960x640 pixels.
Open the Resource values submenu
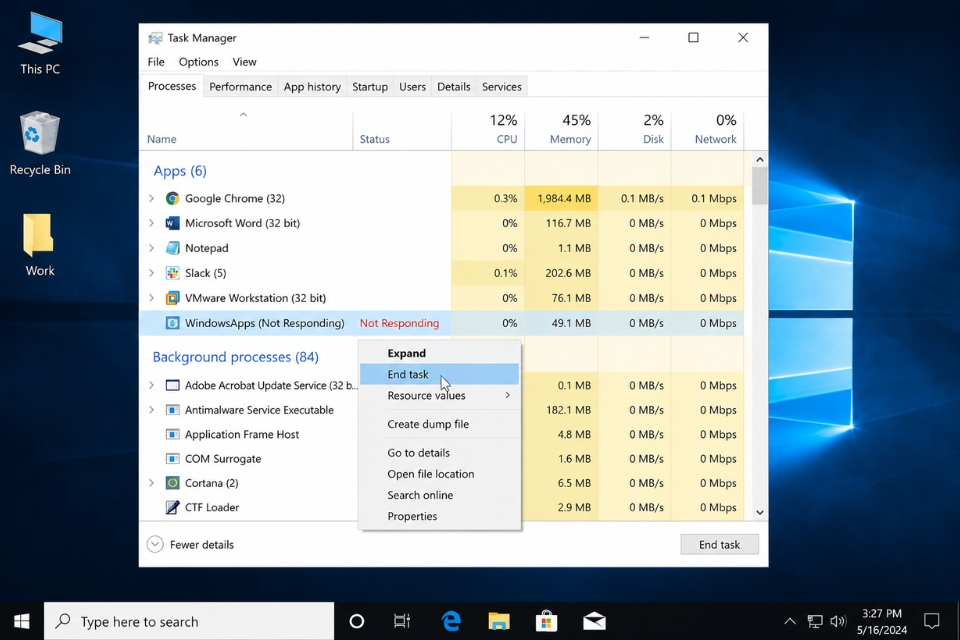coord(440,396)
